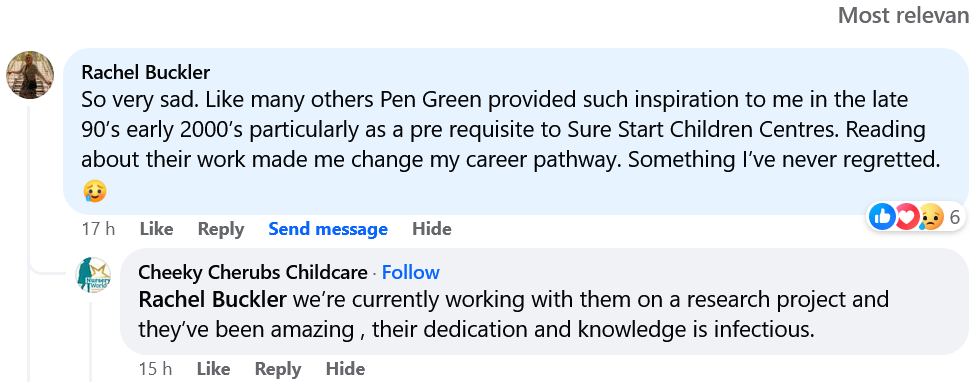Hide the Cheeky Cherubs Childcare reply

[345, 369]
